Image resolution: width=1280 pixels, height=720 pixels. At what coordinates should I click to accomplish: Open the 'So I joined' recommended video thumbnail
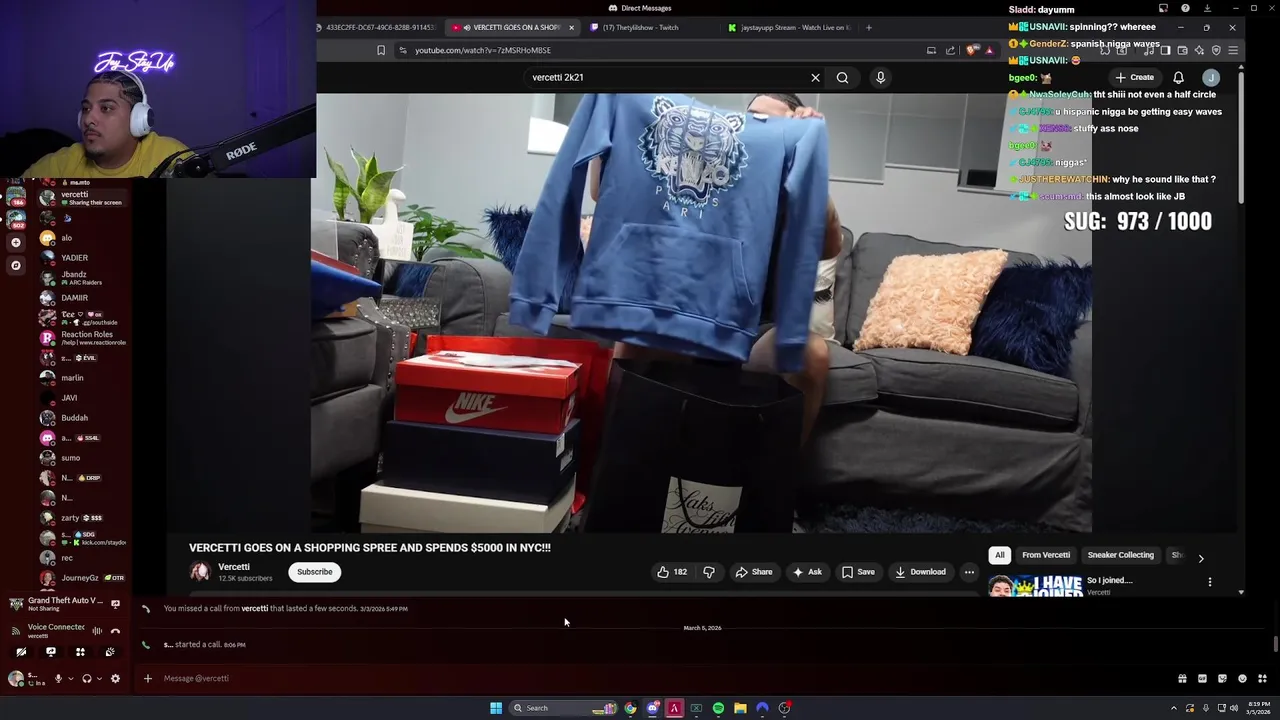pos(1035,586)
